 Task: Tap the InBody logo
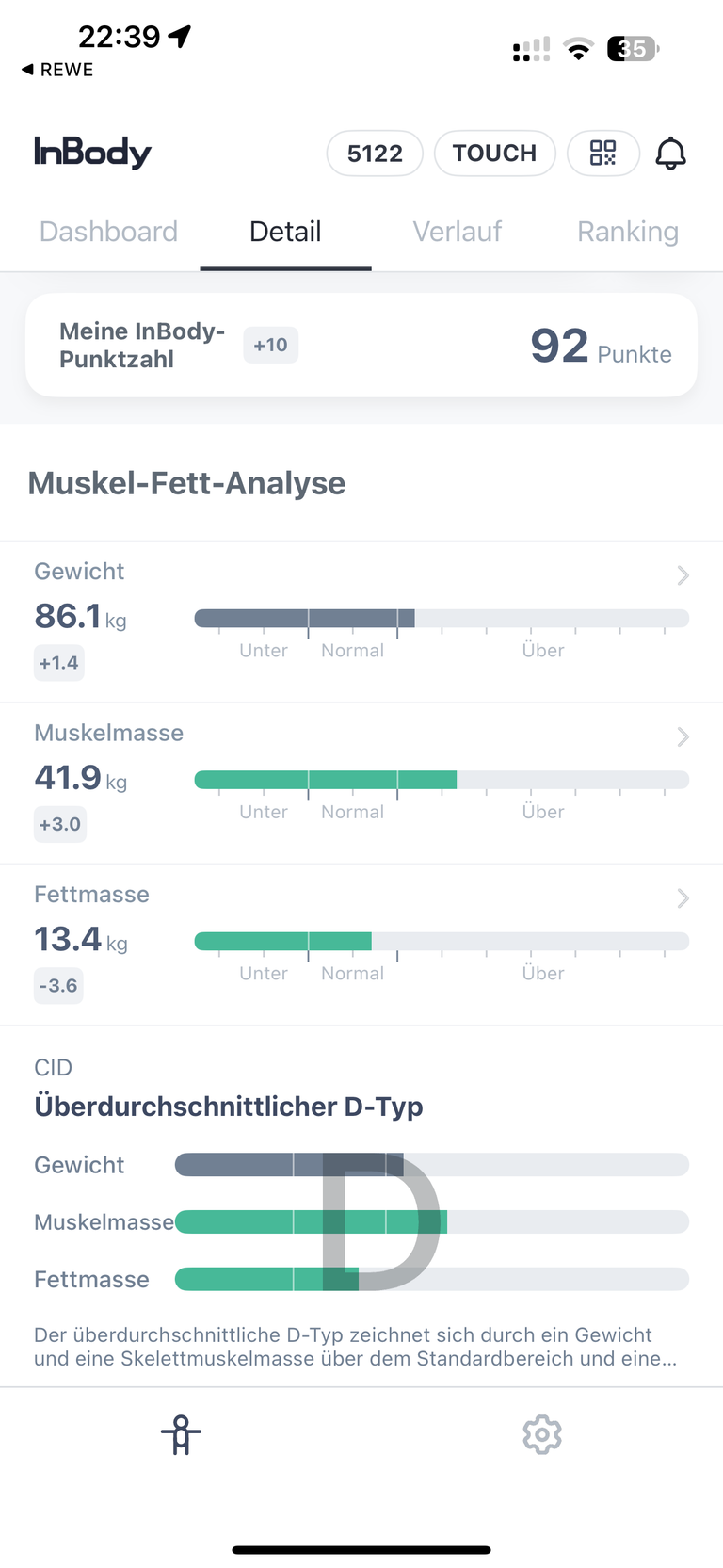coord(92,152)
